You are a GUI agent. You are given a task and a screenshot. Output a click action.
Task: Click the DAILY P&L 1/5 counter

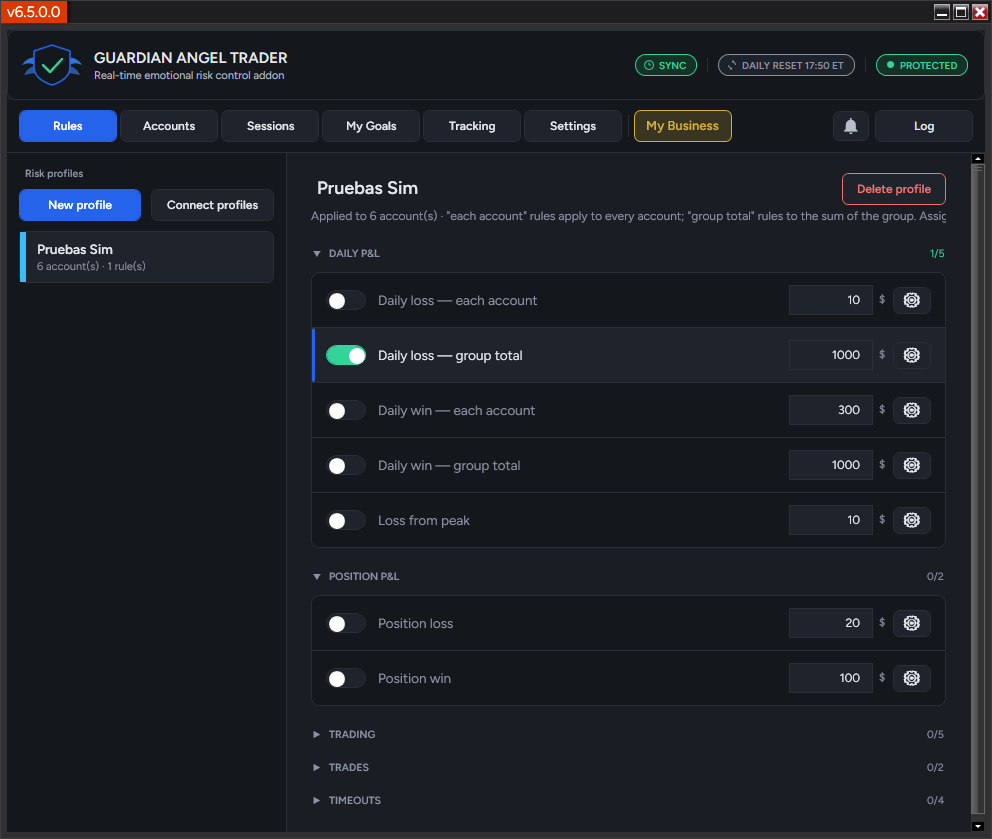pos(937,254)
